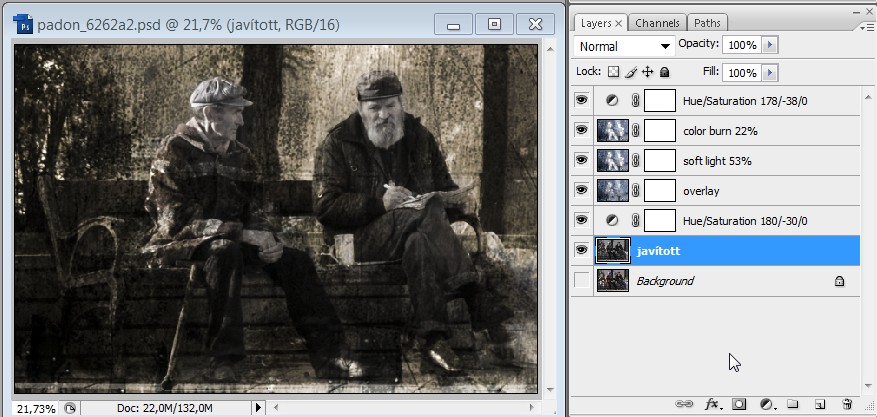This screenshot has width=877, height=417.
Task: Click link icon on Hue/Saturation 180 layer
Action: (x=635, y=221)
